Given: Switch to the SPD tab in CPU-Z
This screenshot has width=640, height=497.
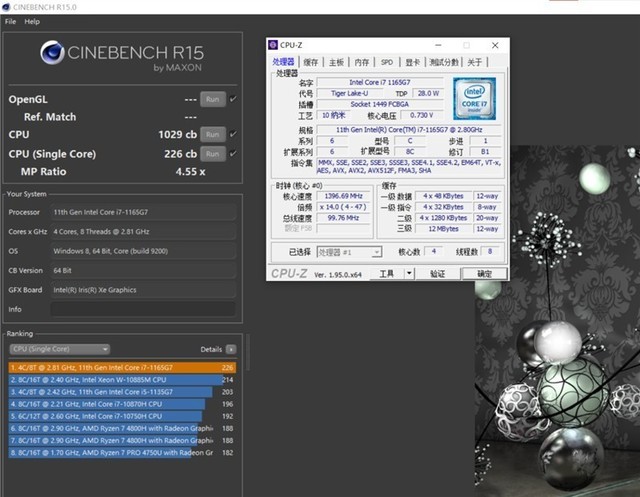Looking at the screenshot, I should [387, 62].
